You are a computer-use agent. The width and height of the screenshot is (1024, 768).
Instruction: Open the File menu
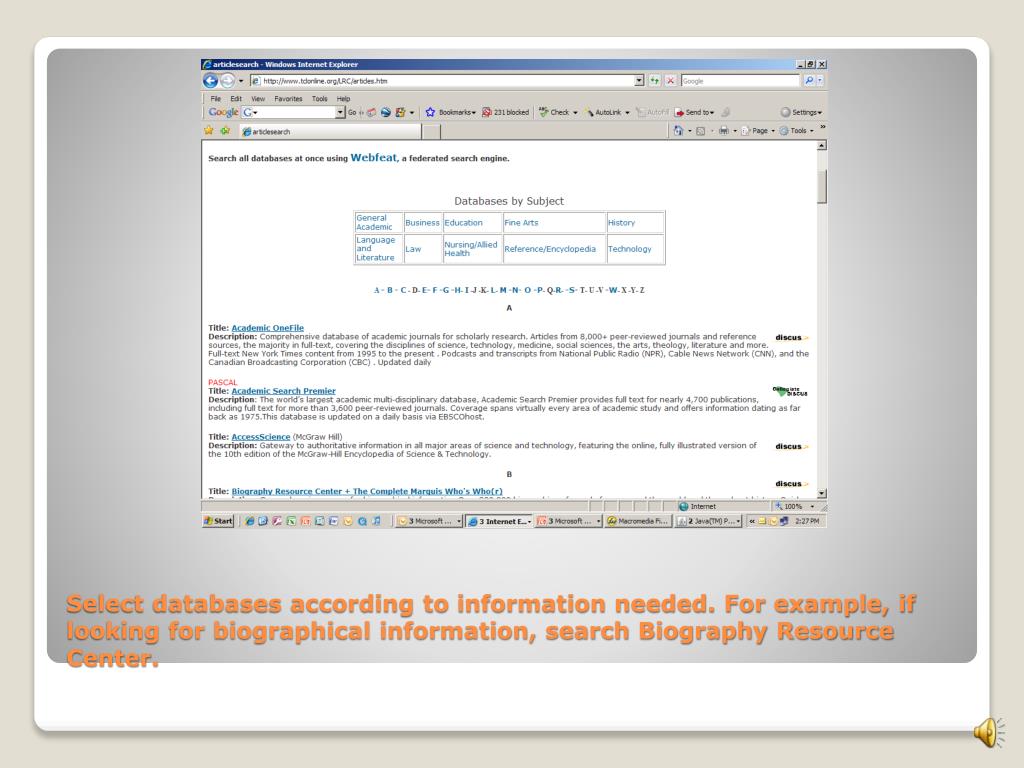(x=216, y=99)
